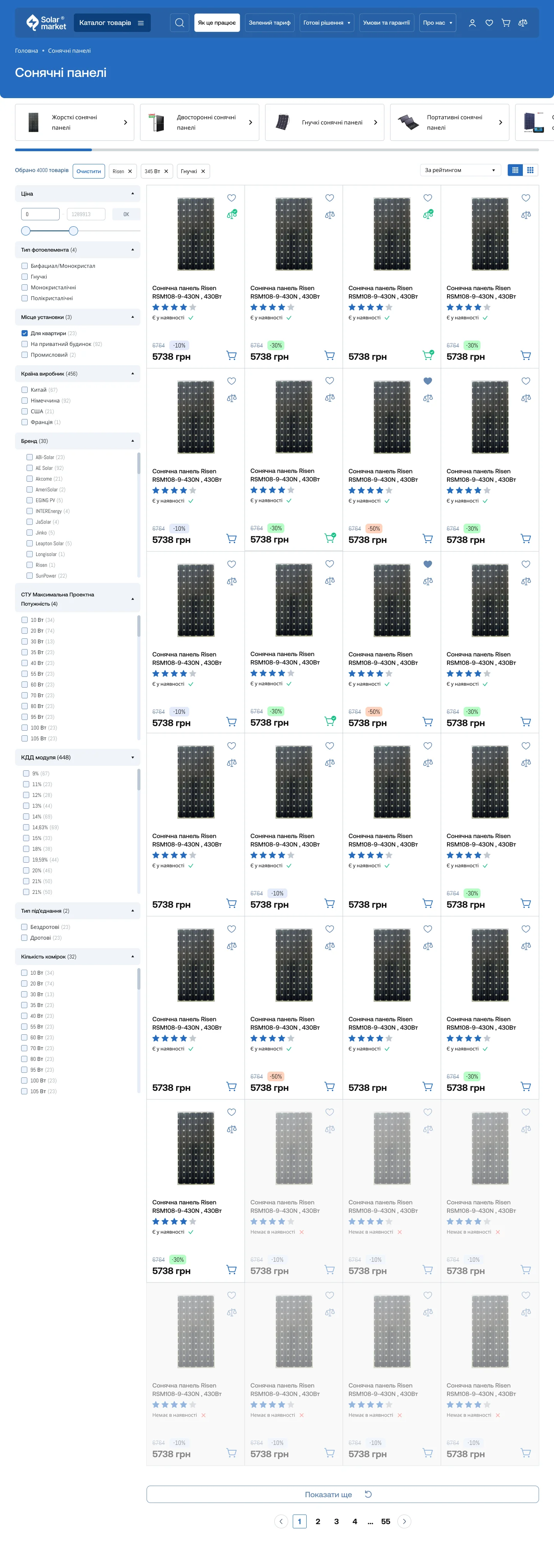Screen dimensions: 554x1568
Task: Click the OK price button
Action: click(126, 214)
